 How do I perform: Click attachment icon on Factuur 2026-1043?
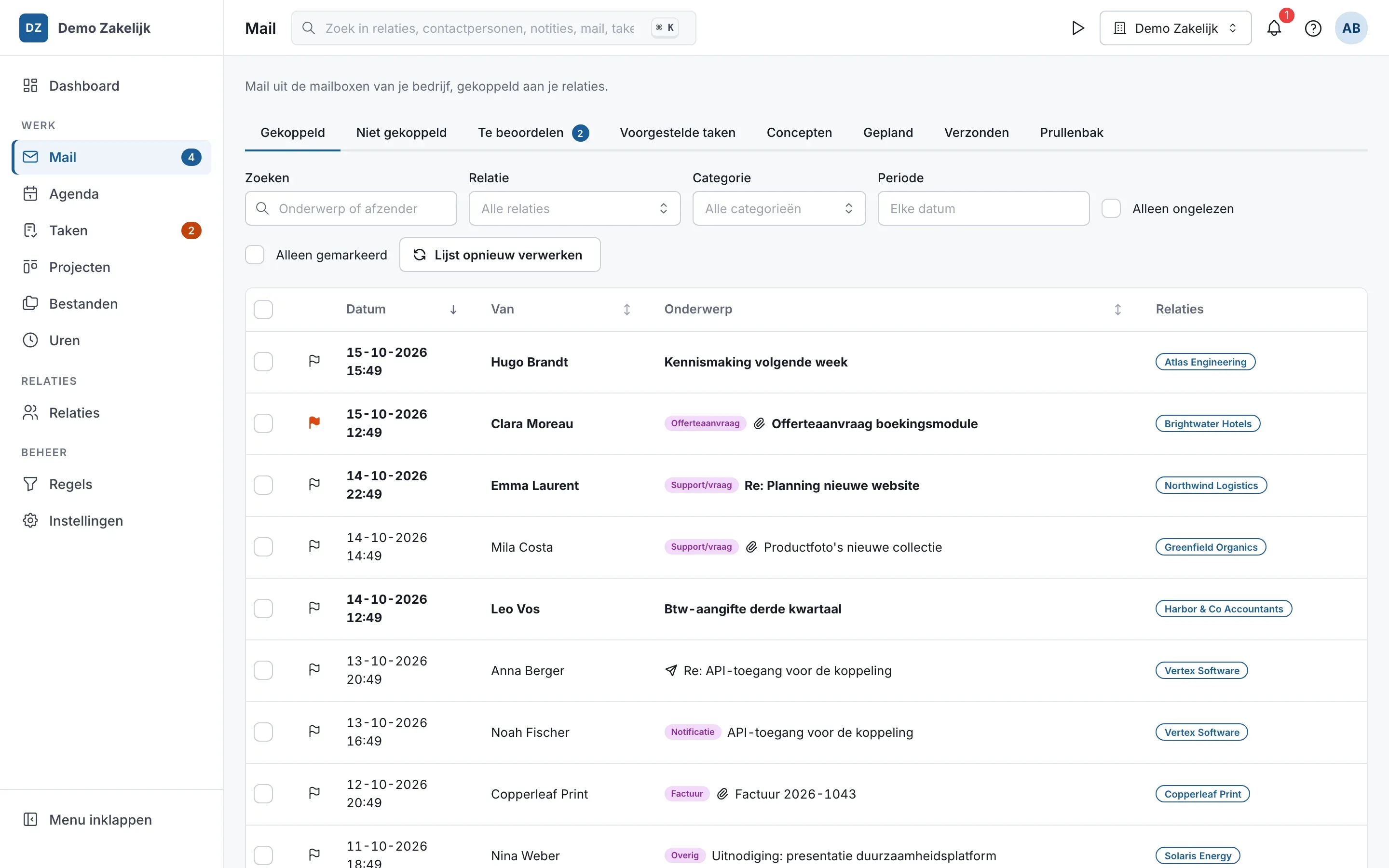[722, 794]
